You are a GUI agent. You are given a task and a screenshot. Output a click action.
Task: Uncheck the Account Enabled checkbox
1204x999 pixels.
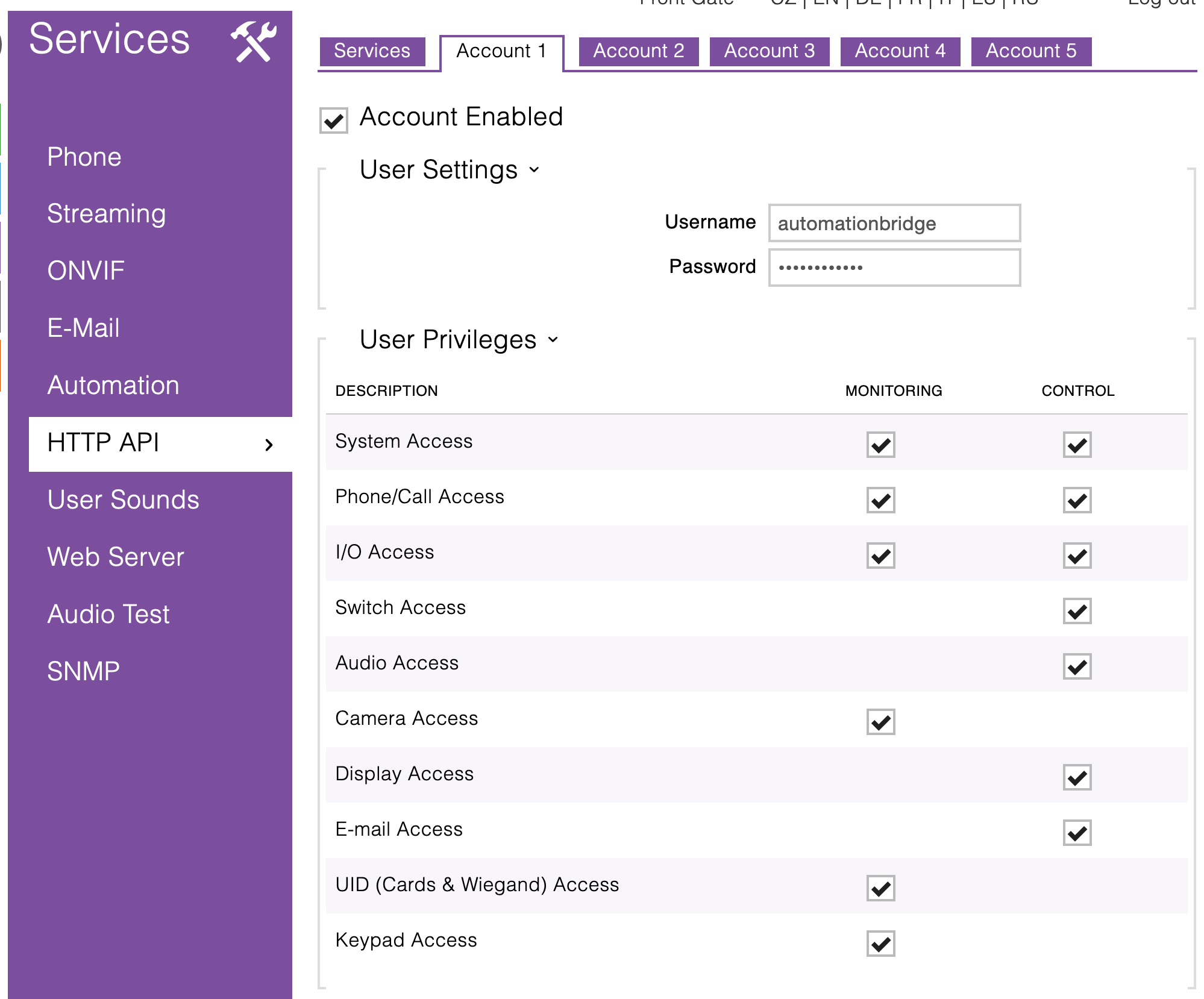[333, 121]
